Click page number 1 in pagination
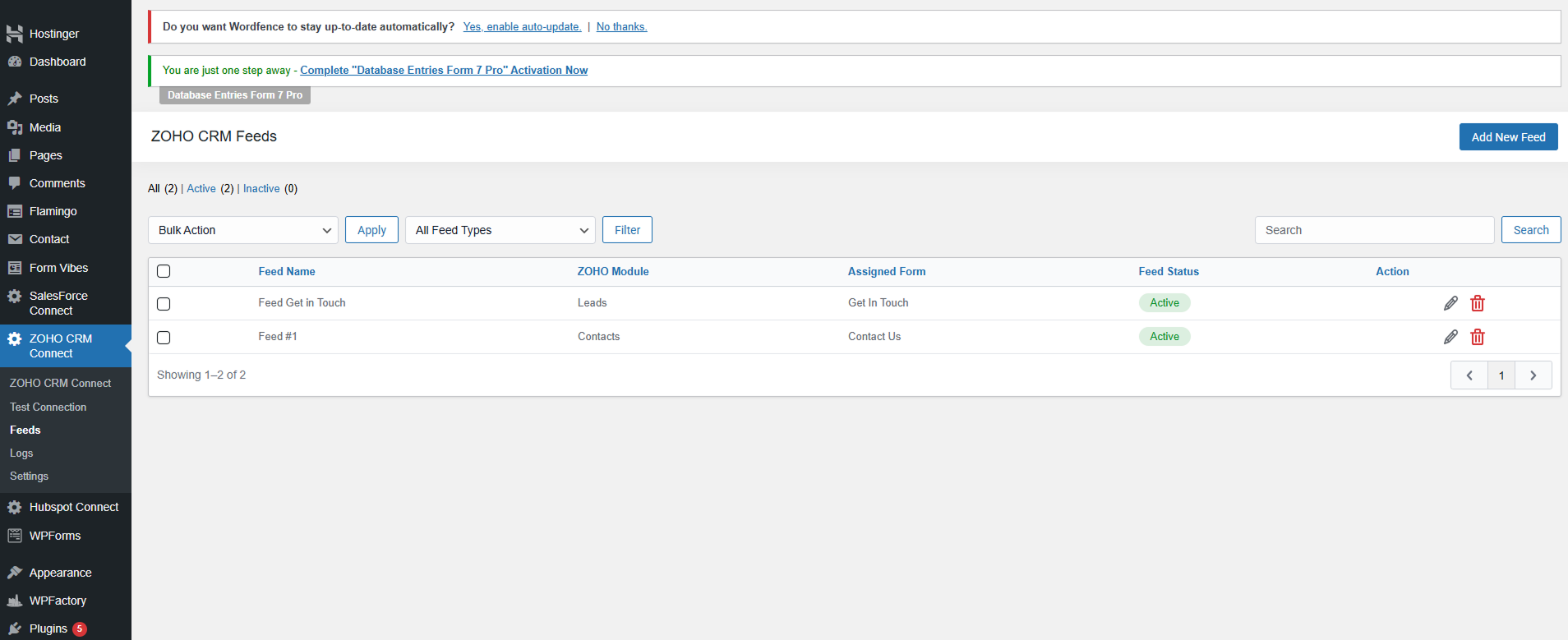 [1501, 375]
